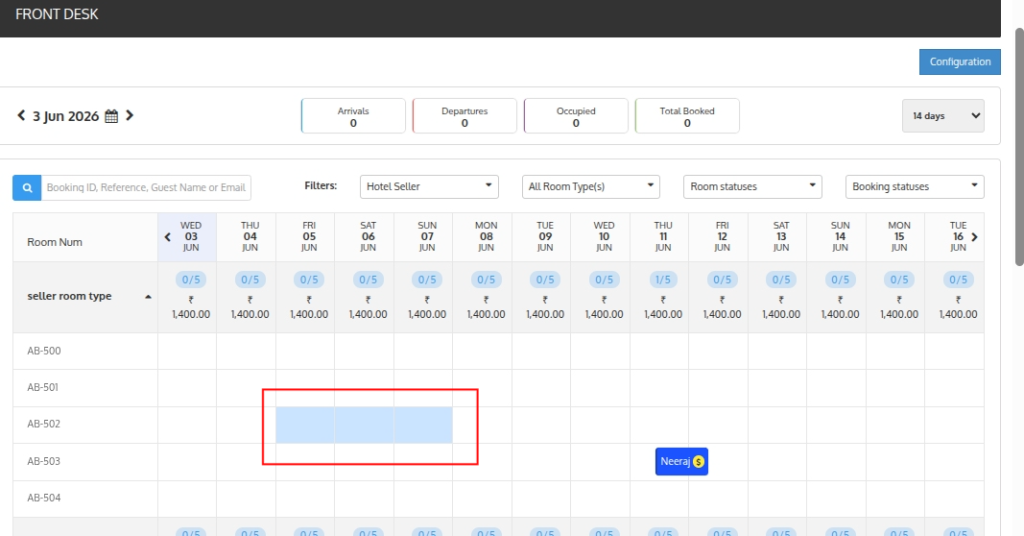
Task: Click the 1,400.00 rate under THU 11
Action: [663, 314]
